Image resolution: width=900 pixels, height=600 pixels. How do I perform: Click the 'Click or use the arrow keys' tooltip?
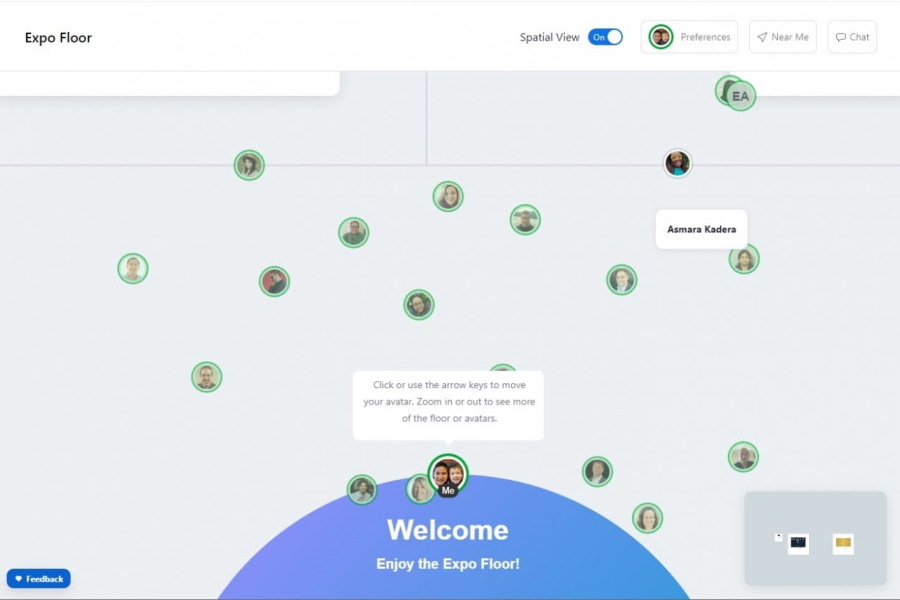tap(448, 405)
